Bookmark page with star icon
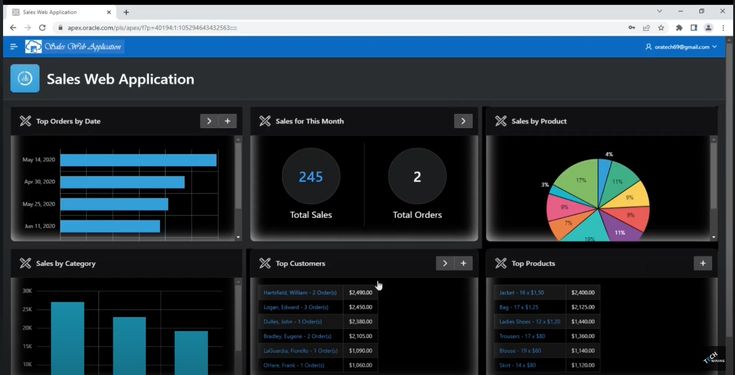This screenshot has width=735, height=375. pyautogui.click(x=661, y=28)
